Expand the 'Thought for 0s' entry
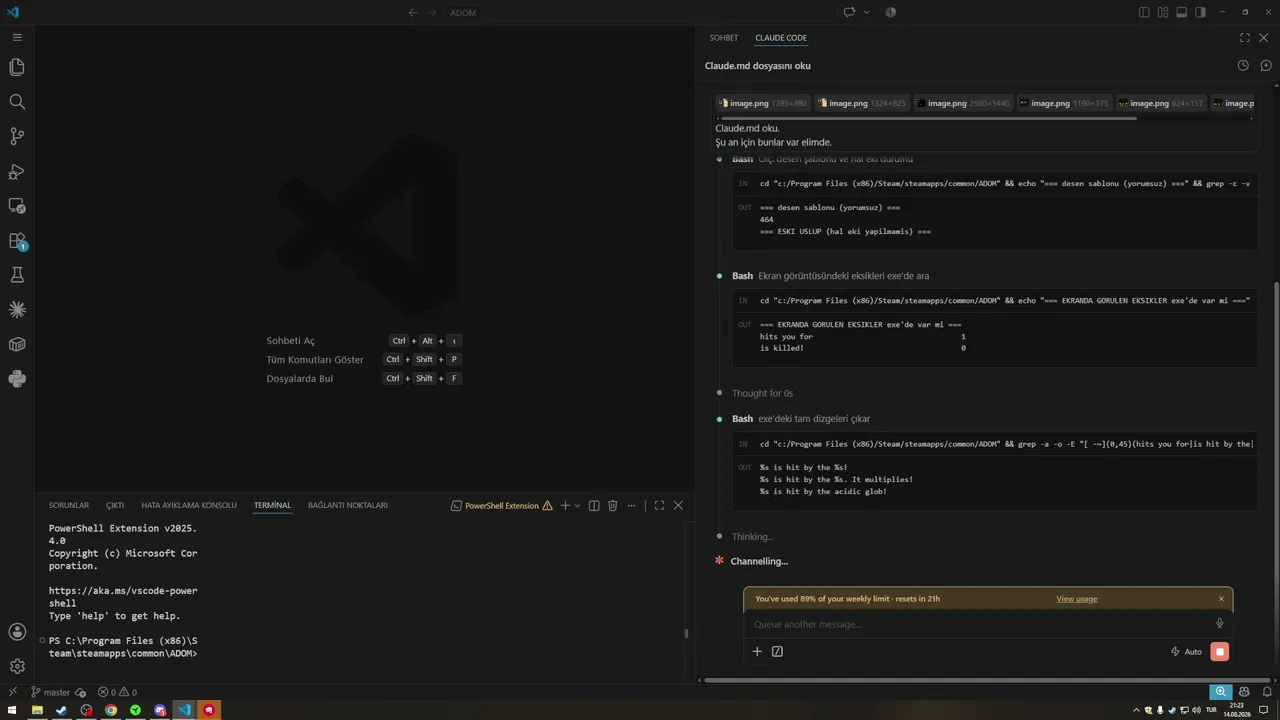This screenshot has height=720, width=1280. (762, 394)
